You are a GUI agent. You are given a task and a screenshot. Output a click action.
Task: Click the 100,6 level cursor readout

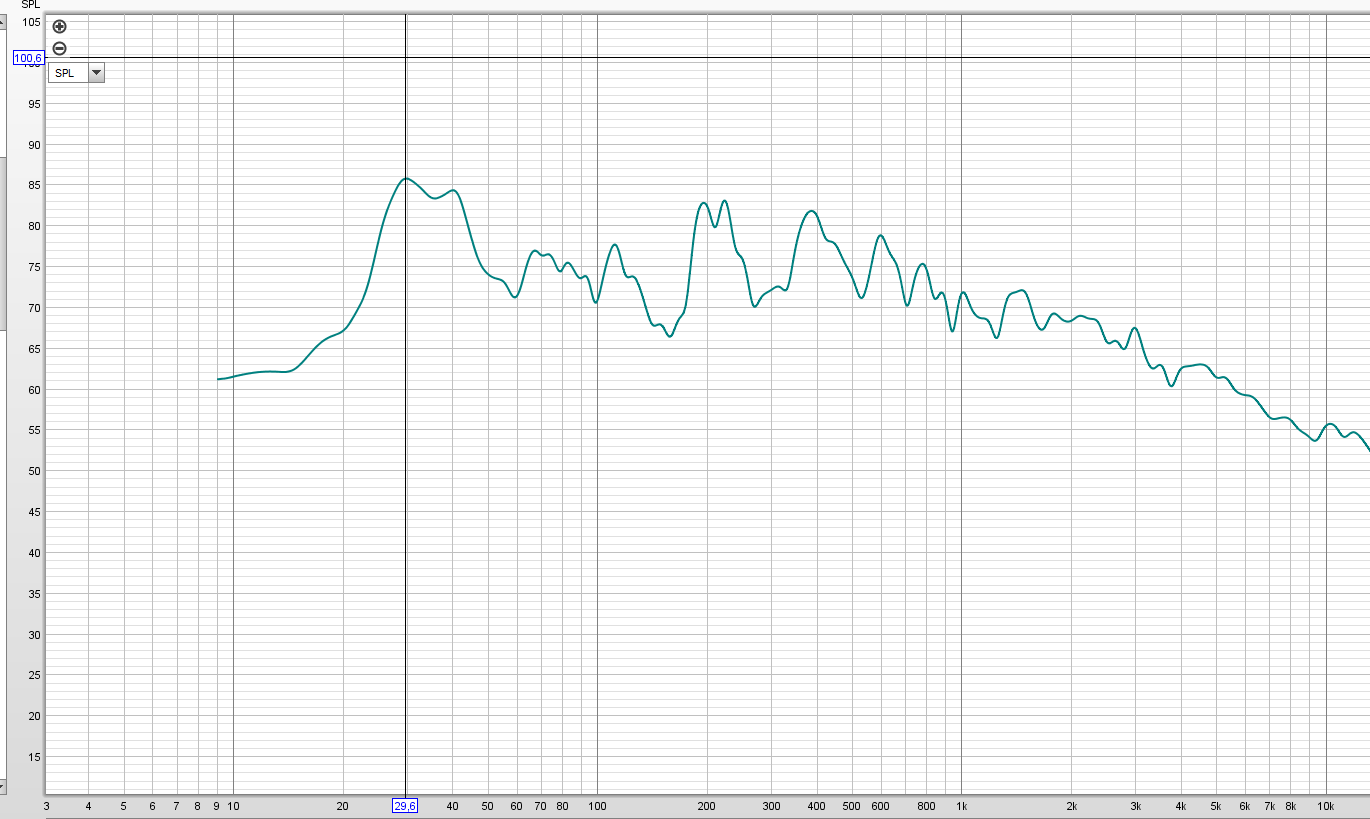click(28, 58)
